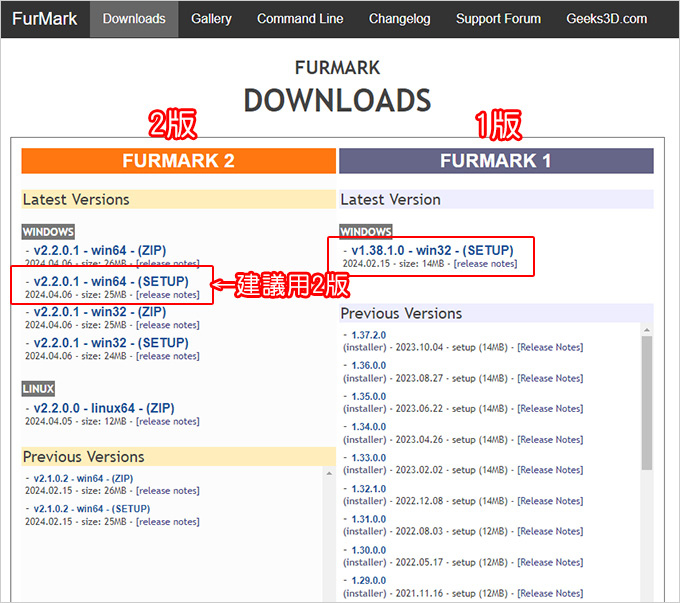Image resolution: width=680 pixels, height=603 pixels.
Task: Download FurMark 1.35.0.0 installer
Action: pos(369,397)
